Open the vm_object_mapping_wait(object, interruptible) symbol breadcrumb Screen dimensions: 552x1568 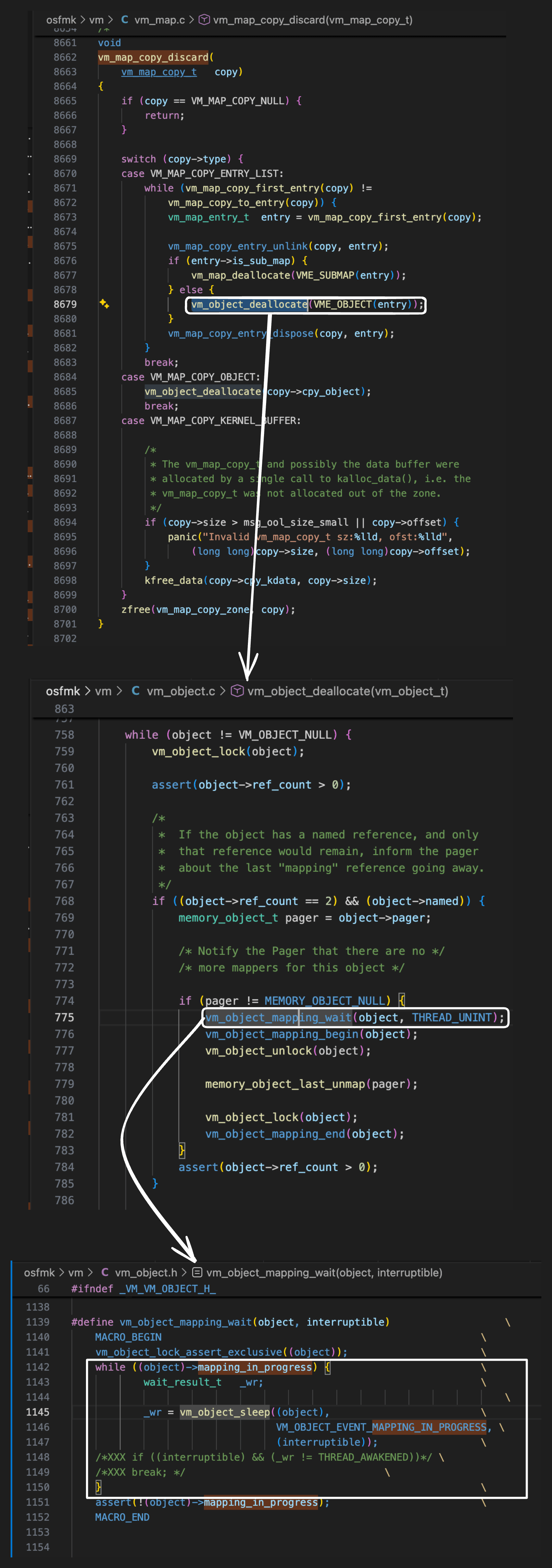point(324,1272)
